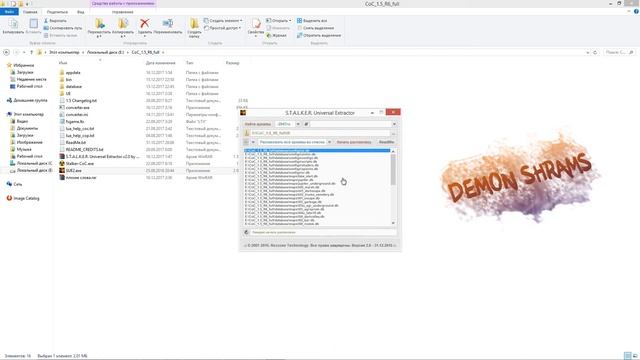
Task: Click the Explorer search field
Action: pos(619,52)
